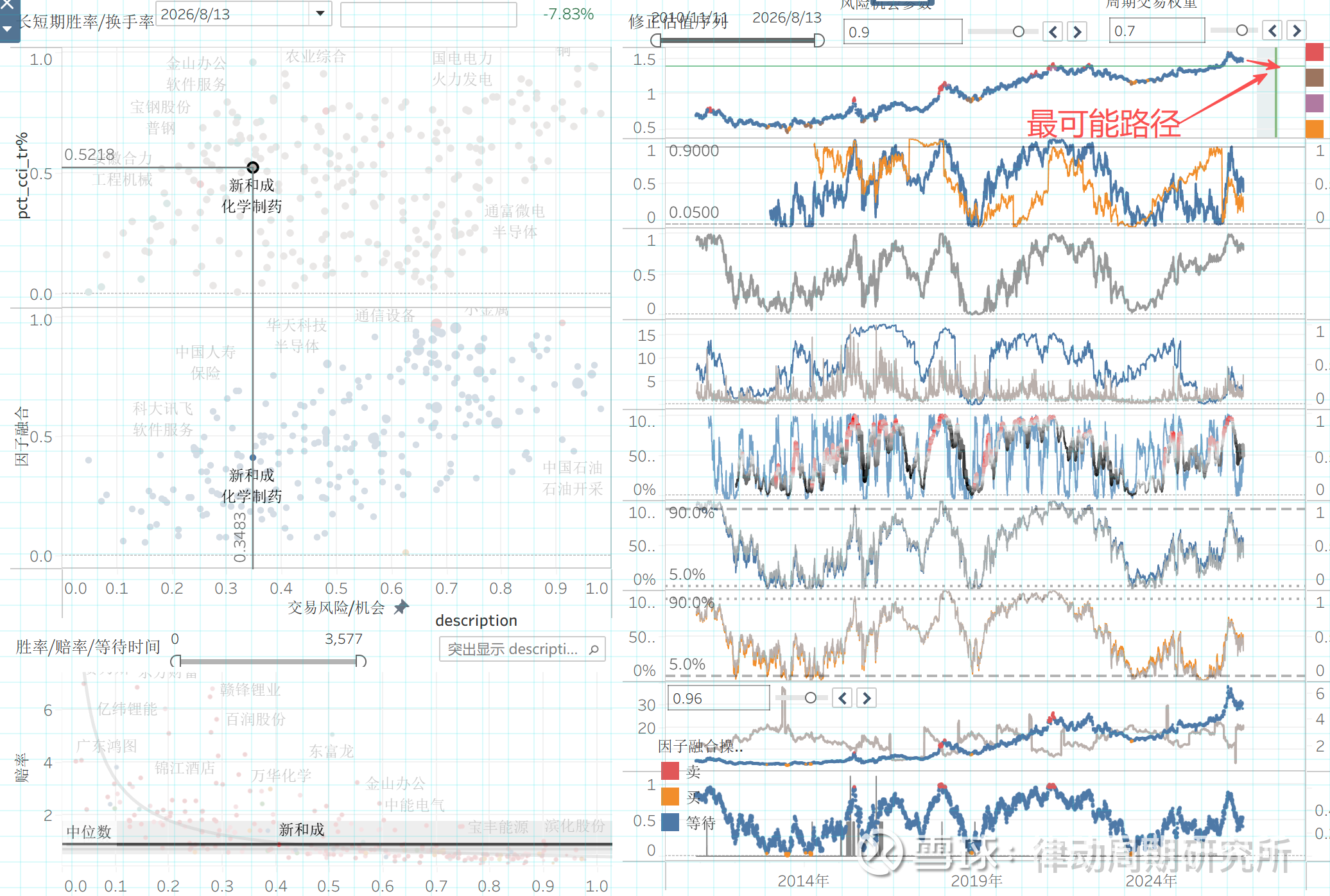Click the 2014年 time axis label
1330x896 pixels.
pos(803,881)
